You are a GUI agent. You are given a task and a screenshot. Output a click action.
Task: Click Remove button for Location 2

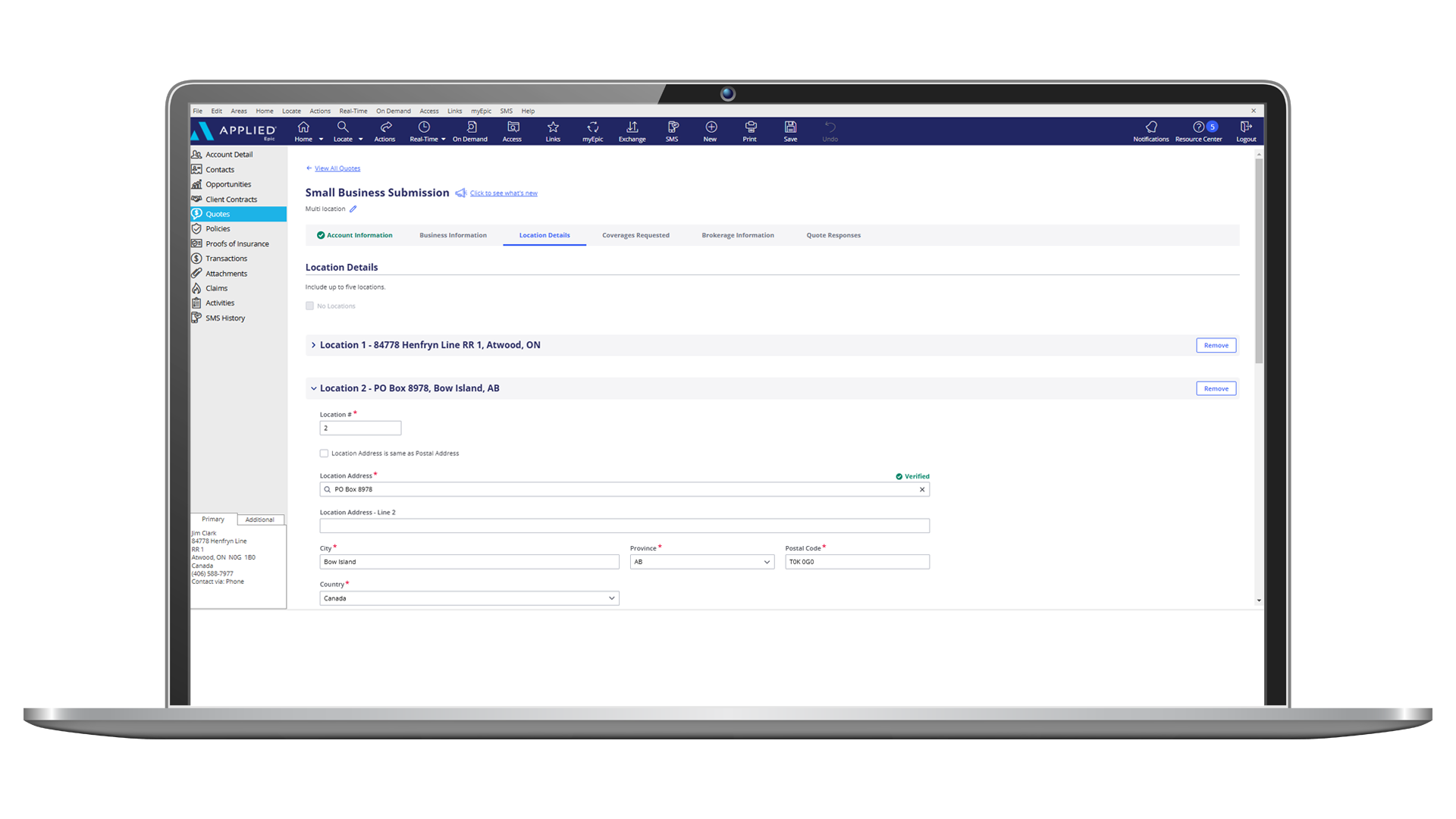click(x=1216, y=388)
